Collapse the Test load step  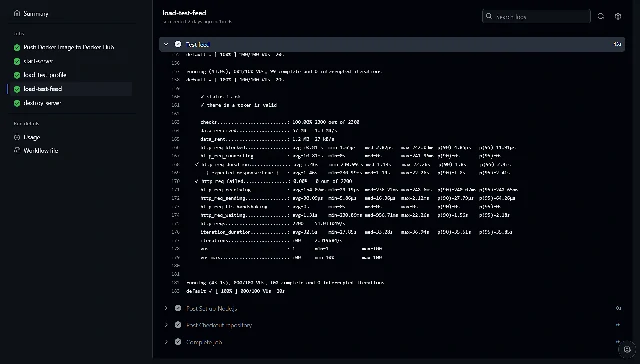166,44
